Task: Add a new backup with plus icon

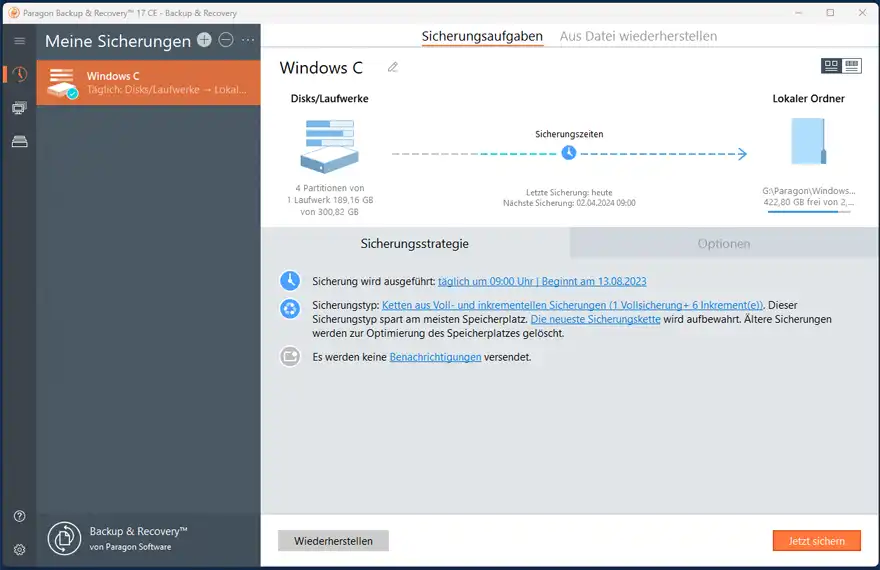Action: pos(204,40)
